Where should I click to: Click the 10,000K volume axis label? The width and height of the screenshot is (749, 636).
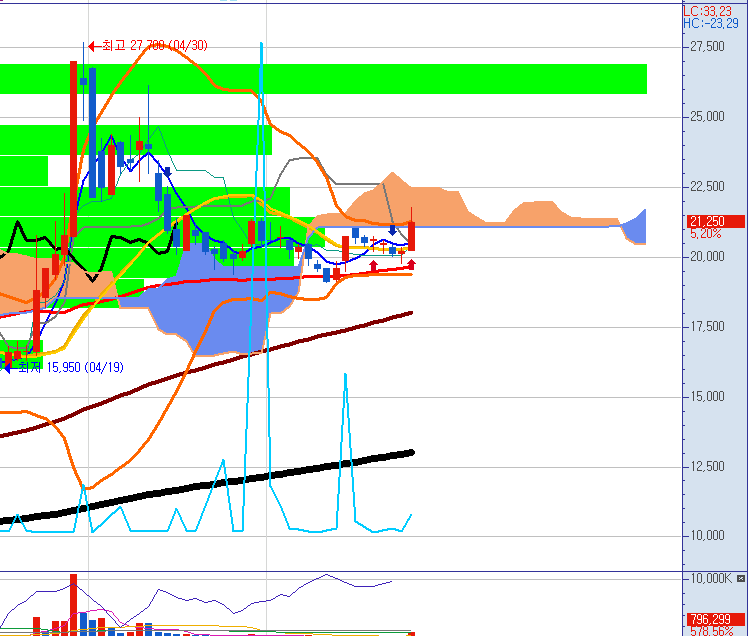711,579
